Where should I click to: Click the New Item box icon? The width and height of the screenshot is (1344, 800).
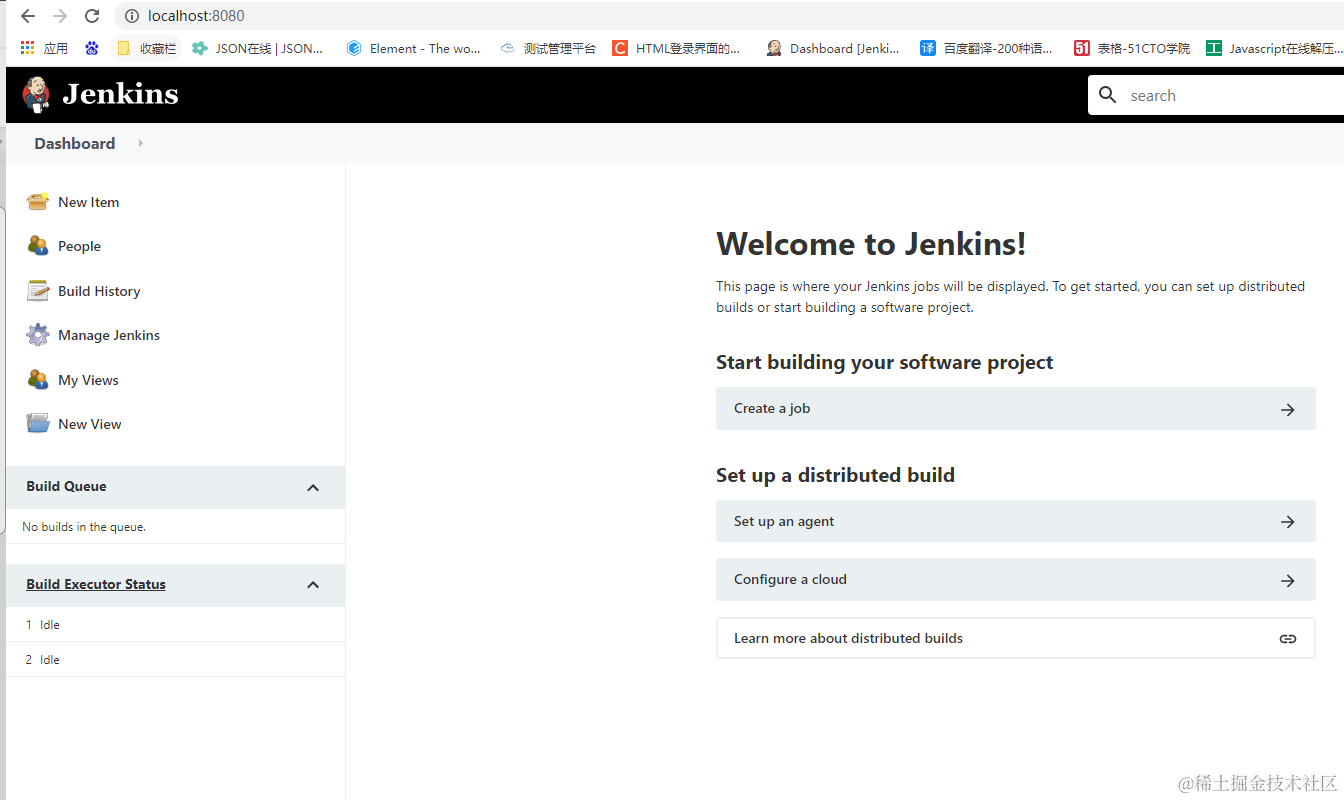click(x=38, y=202)
